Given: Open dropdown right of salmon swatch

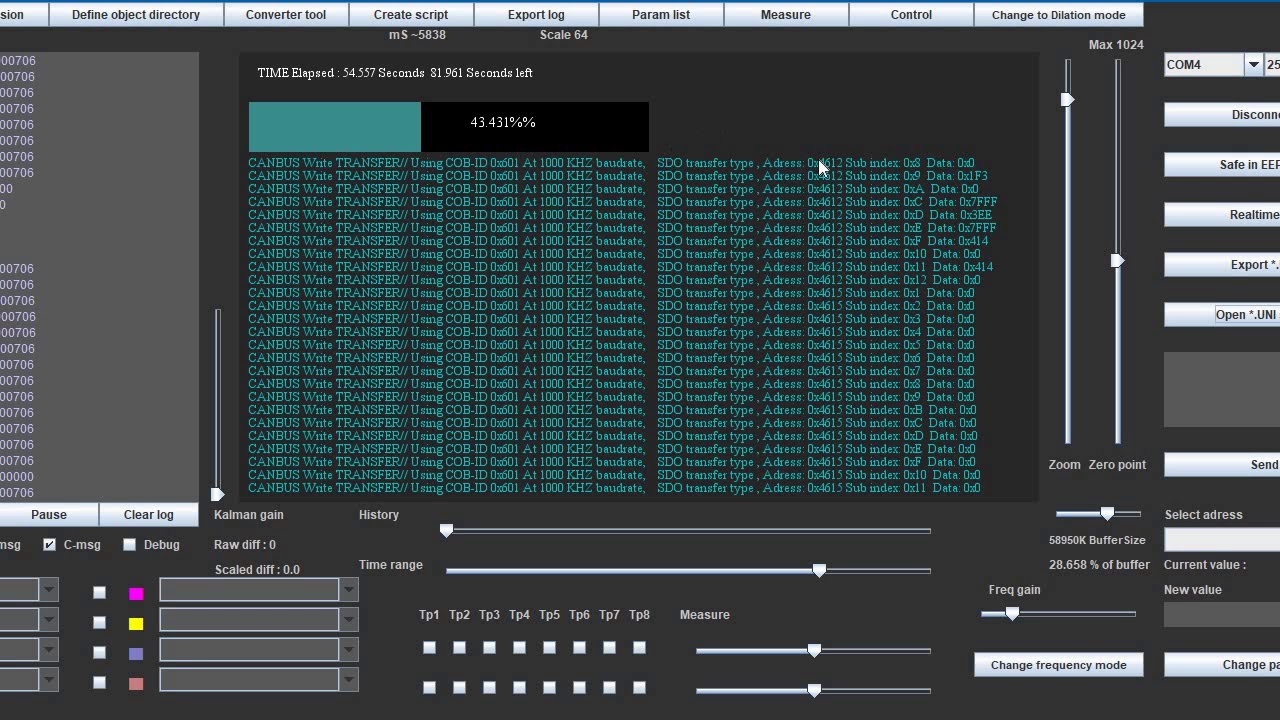Looking at the screenshot, I should tap(349, 680).
